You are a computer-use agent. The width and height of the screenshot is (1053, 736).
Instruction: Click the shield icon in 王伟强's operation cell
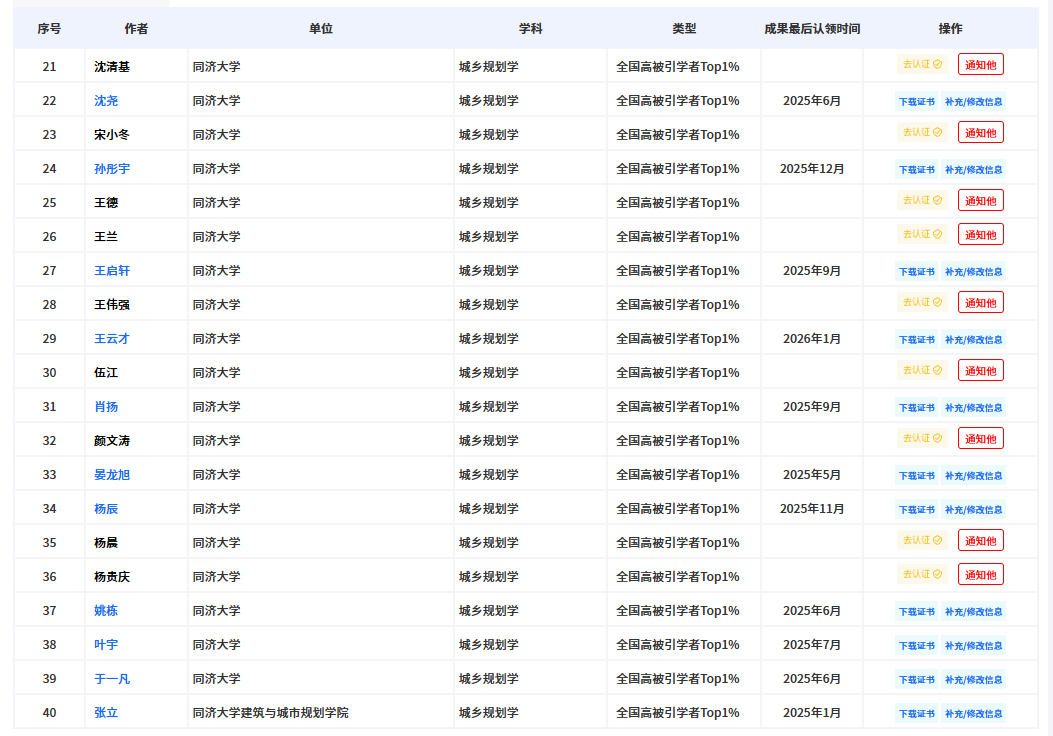click(936, 301)
